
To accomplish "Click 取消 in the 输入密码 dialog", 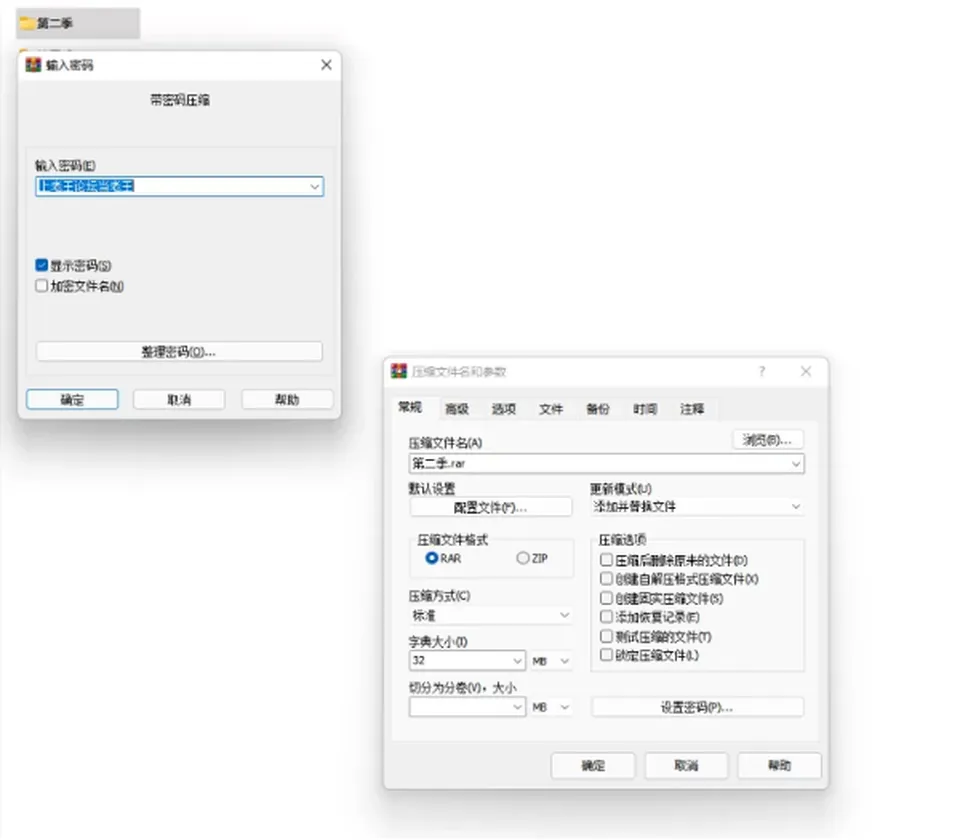I will click(x=179, y=399).
